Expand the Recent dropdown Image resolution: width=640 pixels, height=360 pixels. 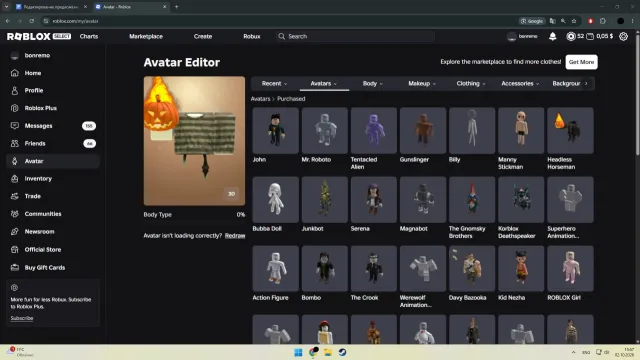pyautogui.click(x=274, y=84)
